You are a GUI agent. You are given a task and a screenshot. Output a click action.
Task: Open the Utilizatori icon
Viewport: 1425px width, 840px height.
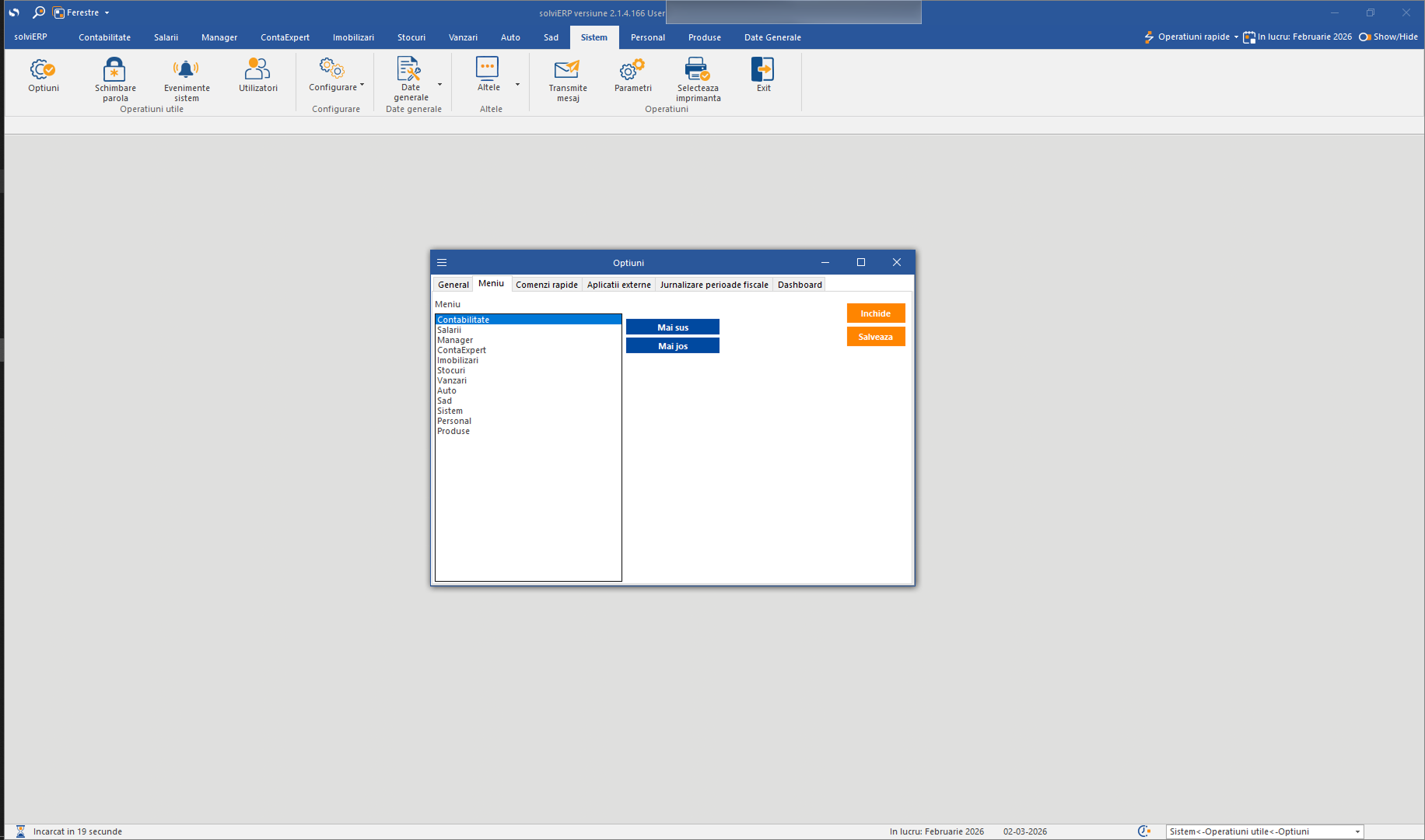[257, 71]
